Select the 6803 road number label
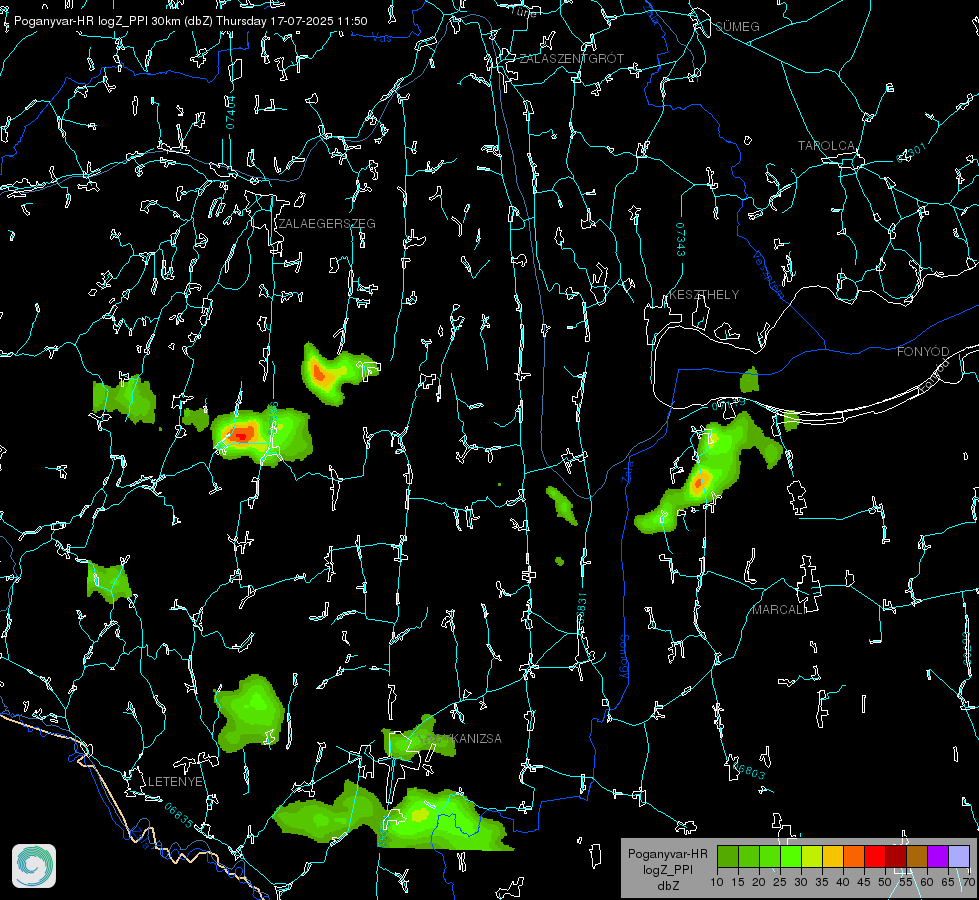Image resolution: width=979 pixels, height=900 pixels. coord(750,771)
